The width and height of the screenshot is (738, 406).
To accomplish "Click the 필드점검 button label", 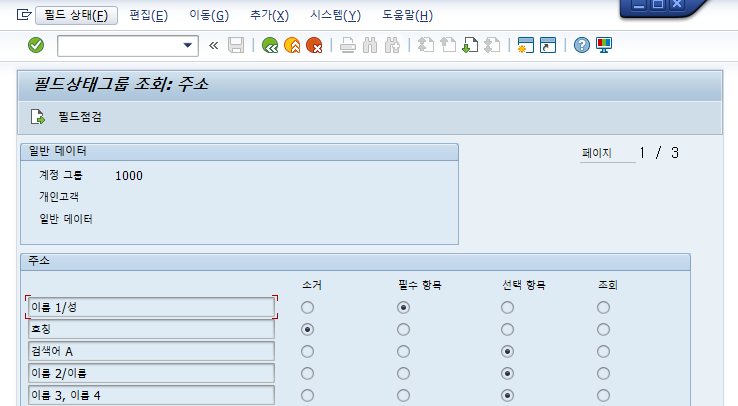I will coord(80,117).
